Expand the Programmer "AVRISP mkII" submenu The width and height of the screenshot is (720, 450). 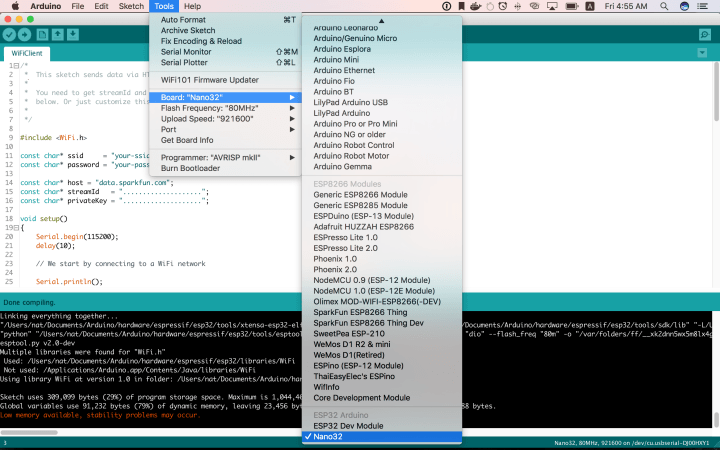pyautogui.click(x=225, y=158)
